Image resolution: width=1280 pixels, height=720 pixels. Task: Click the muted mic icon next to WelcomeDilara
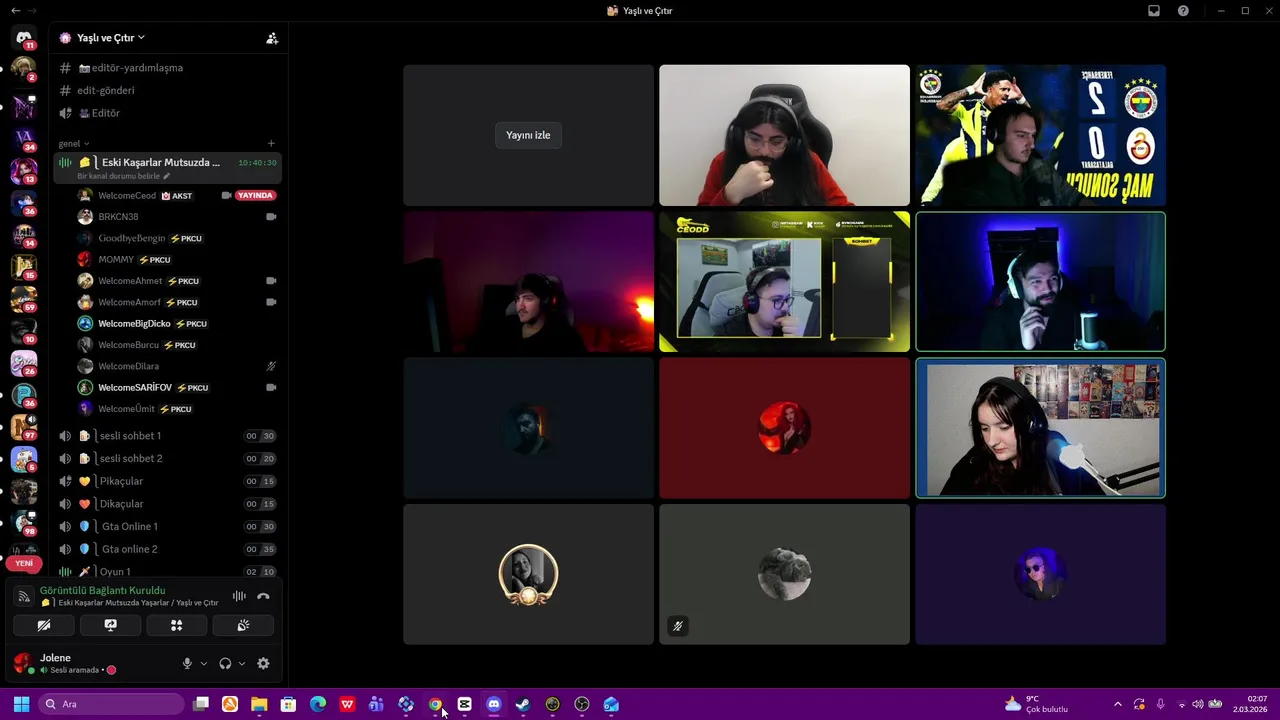[x=271, y=366]
